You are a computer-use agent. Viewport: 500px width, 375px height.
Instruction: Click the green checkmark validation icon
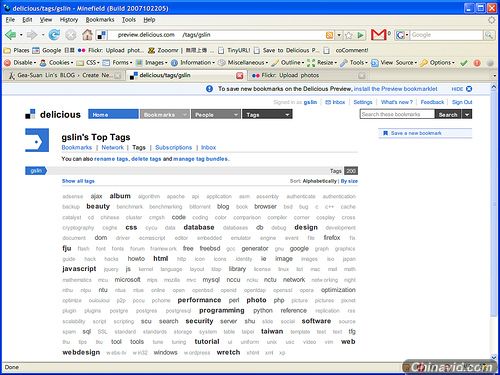tap(464, 63)
